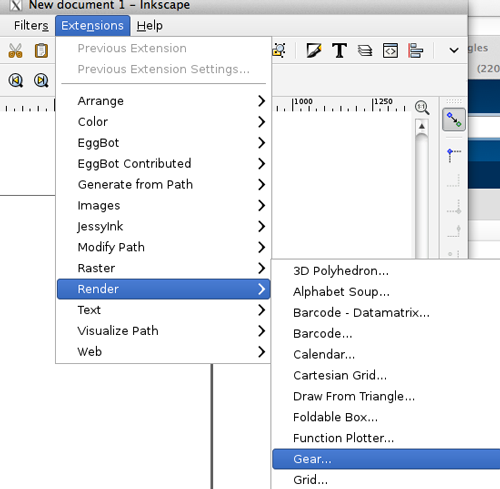This screenshot has height=489, width=500.
Task: Click the previous zoom icon
Action: point(15,80)
